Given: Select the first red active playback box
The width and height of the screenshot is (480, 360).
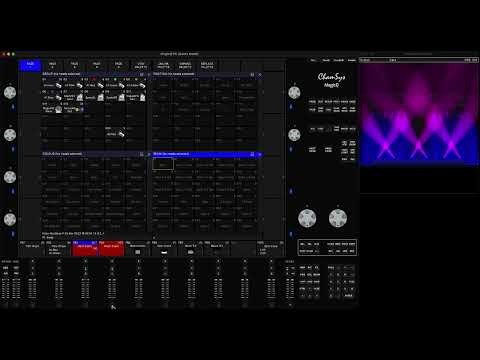Looking at the screenshot, I should click(85, 249).
